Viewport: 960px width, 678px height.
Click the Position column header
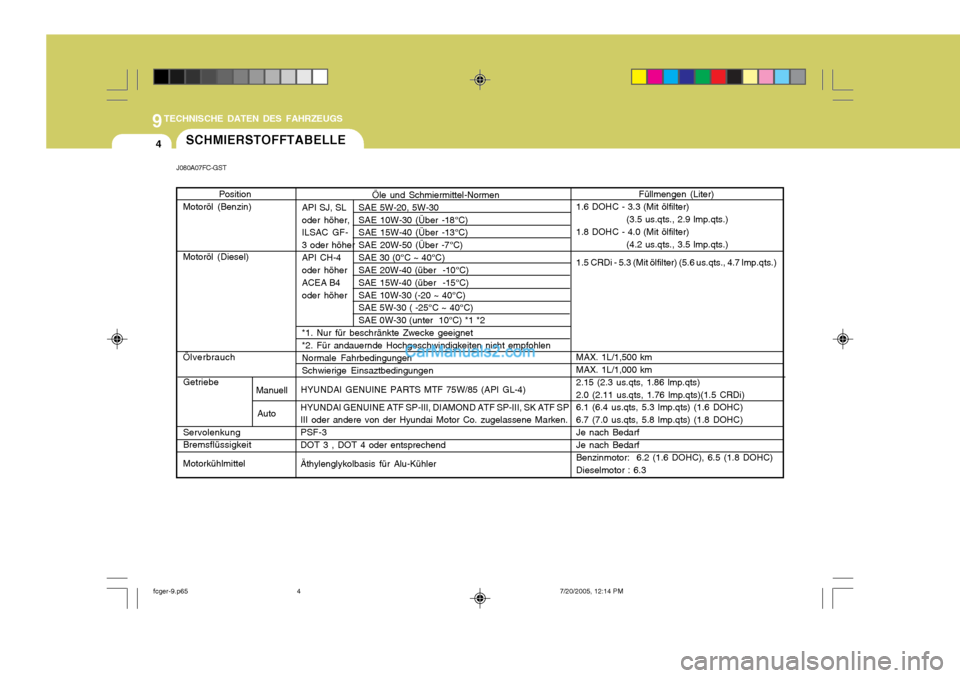pos(235,194)
